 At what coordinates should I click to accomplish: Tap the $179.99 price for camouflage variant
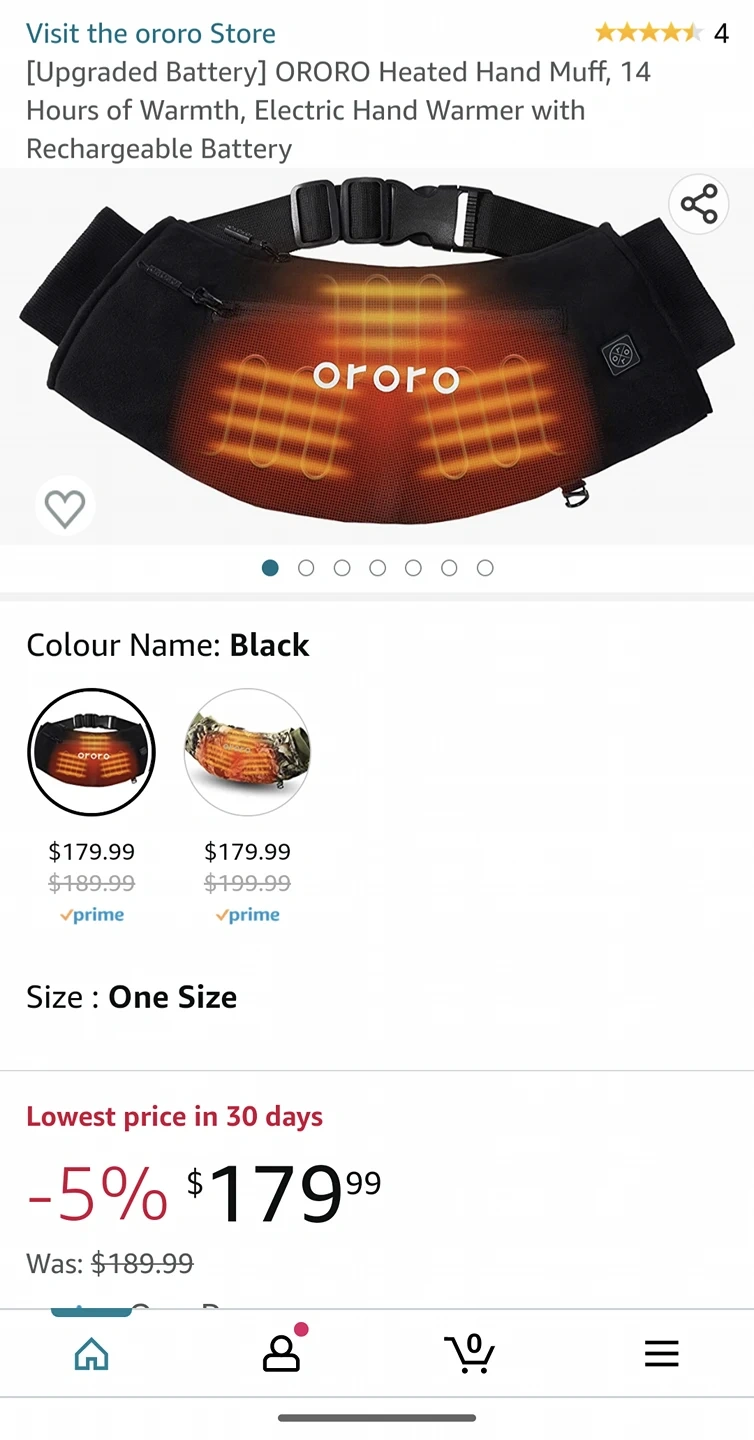click(x=247, y=852)
